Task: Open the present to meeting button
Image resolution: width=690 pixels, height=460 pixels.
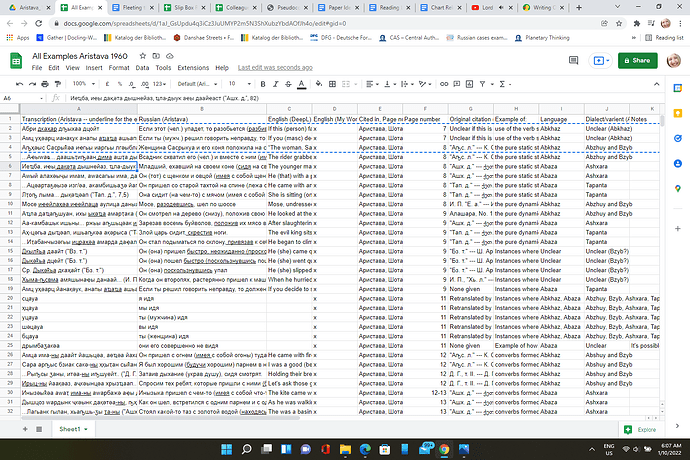Action: pyautogui.click(x=601, y=61)
